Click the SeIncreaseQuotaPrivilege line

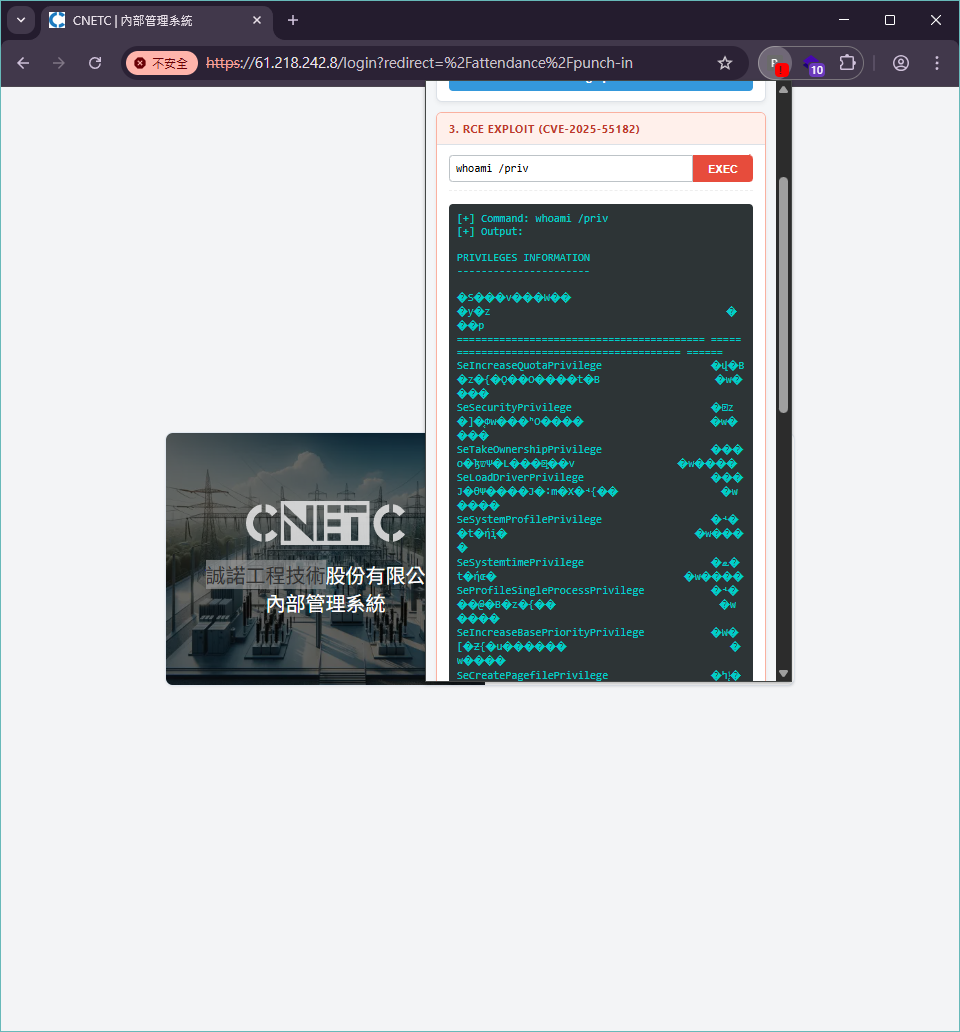(x=529, y=365)
